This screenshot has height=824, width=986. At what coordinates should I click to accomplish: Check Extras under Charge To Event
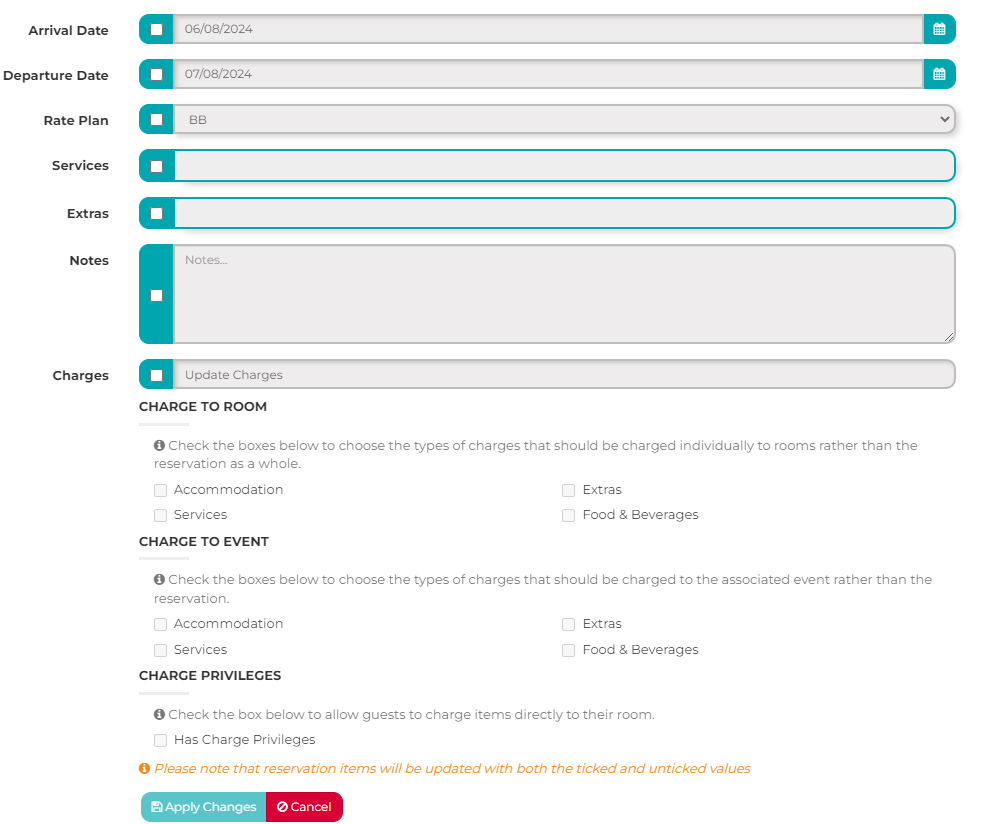pyautogui.click(x=568, y=624)
